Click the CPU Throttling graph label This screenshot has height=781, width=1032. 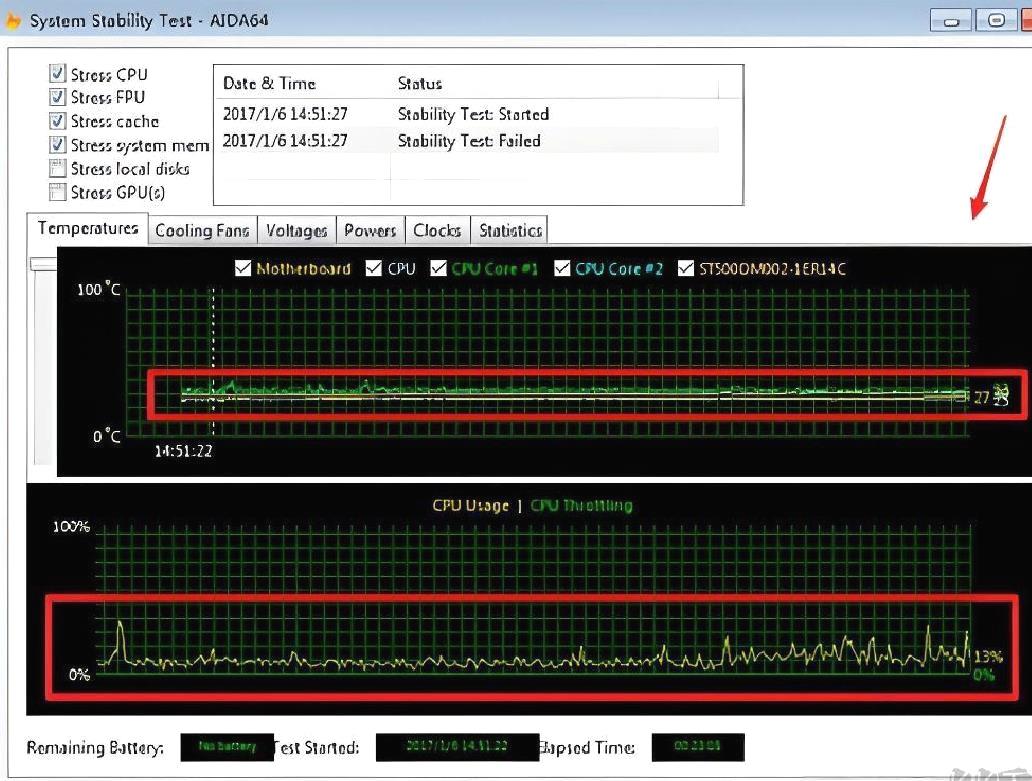581,505
